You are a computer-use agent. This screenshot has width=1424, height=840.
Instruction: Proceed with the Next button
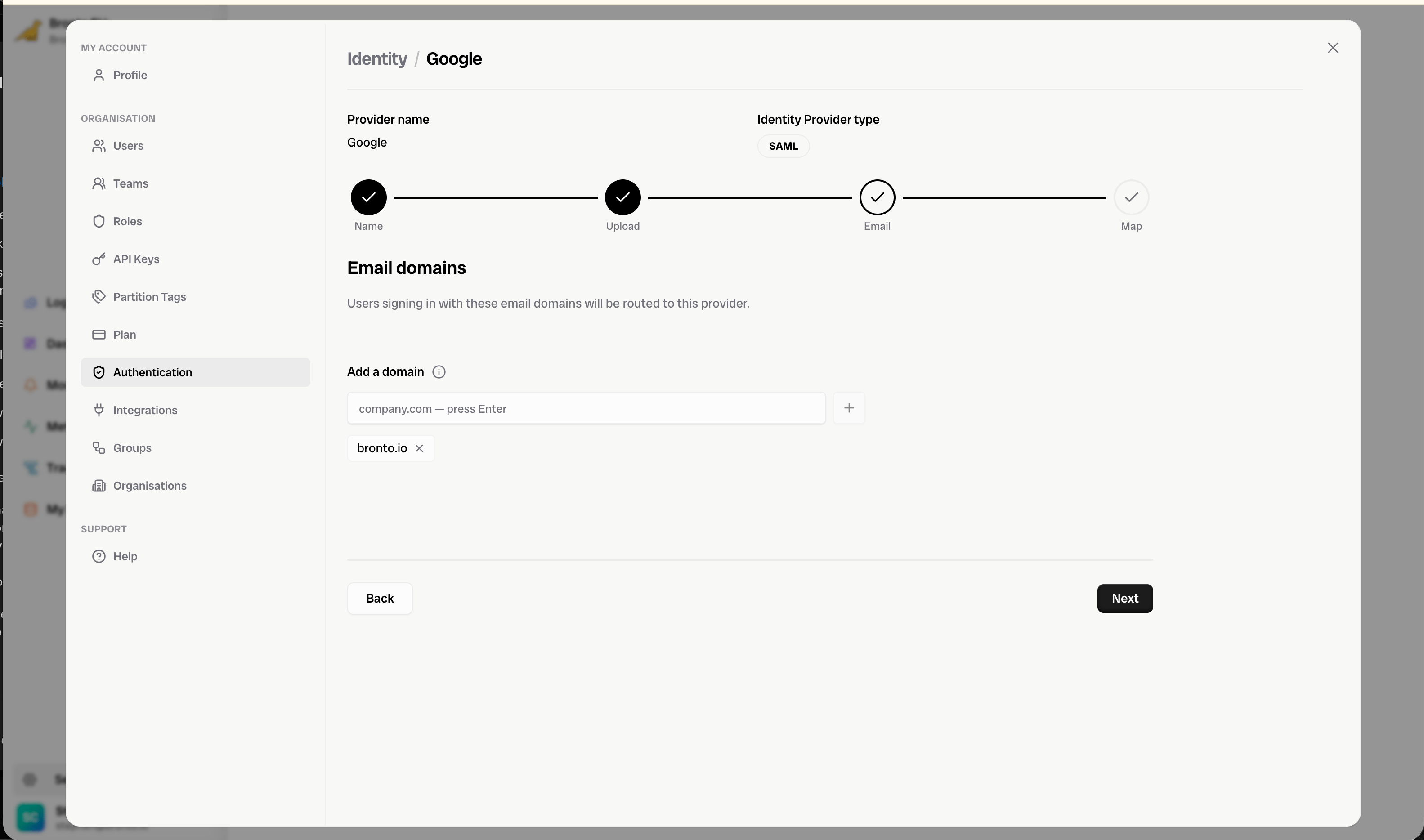point(1124,599)
